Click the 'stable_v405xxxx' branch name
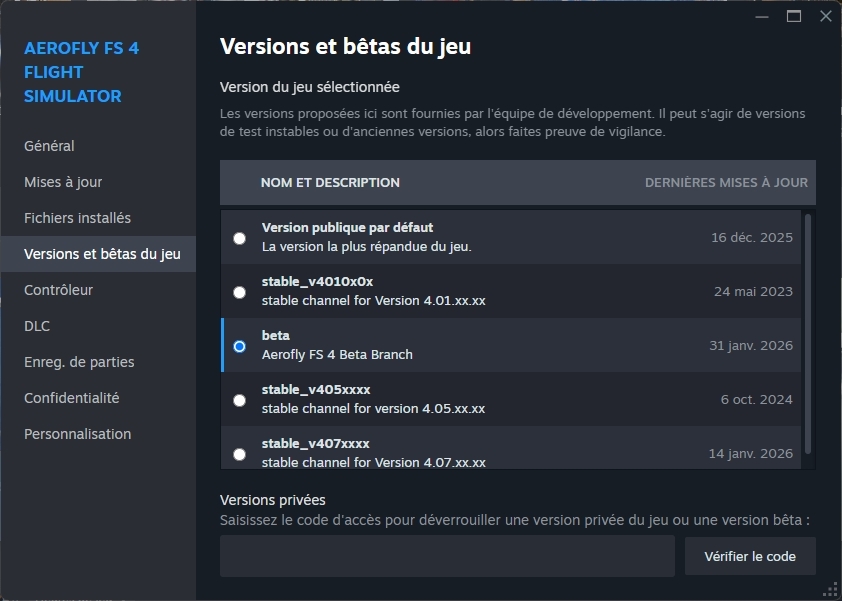 (x=316, y=389)
